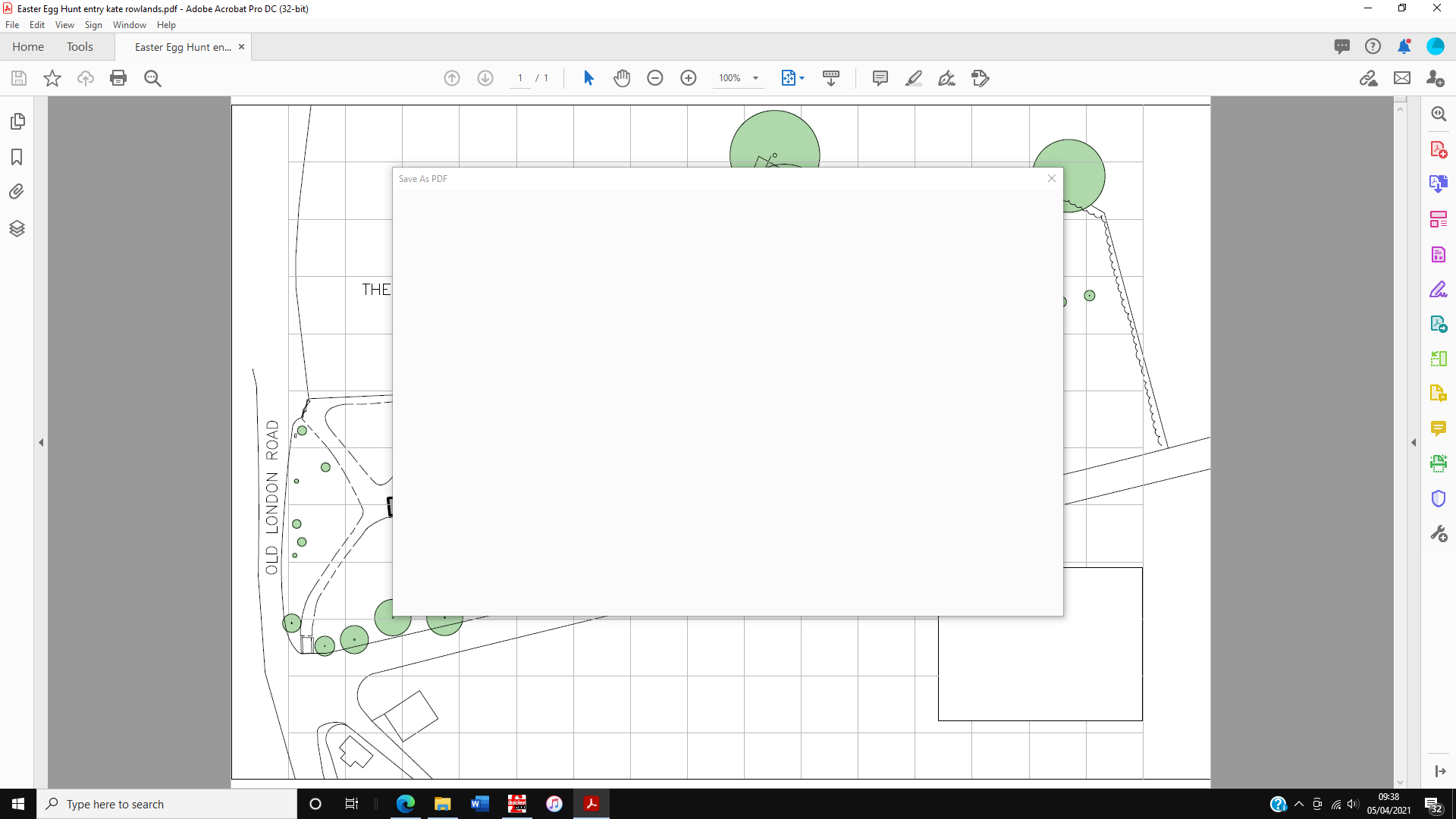This screenshot has width=1456, height=819.
Task: Click the Selection arrow tool
Action: pos(588,78)
